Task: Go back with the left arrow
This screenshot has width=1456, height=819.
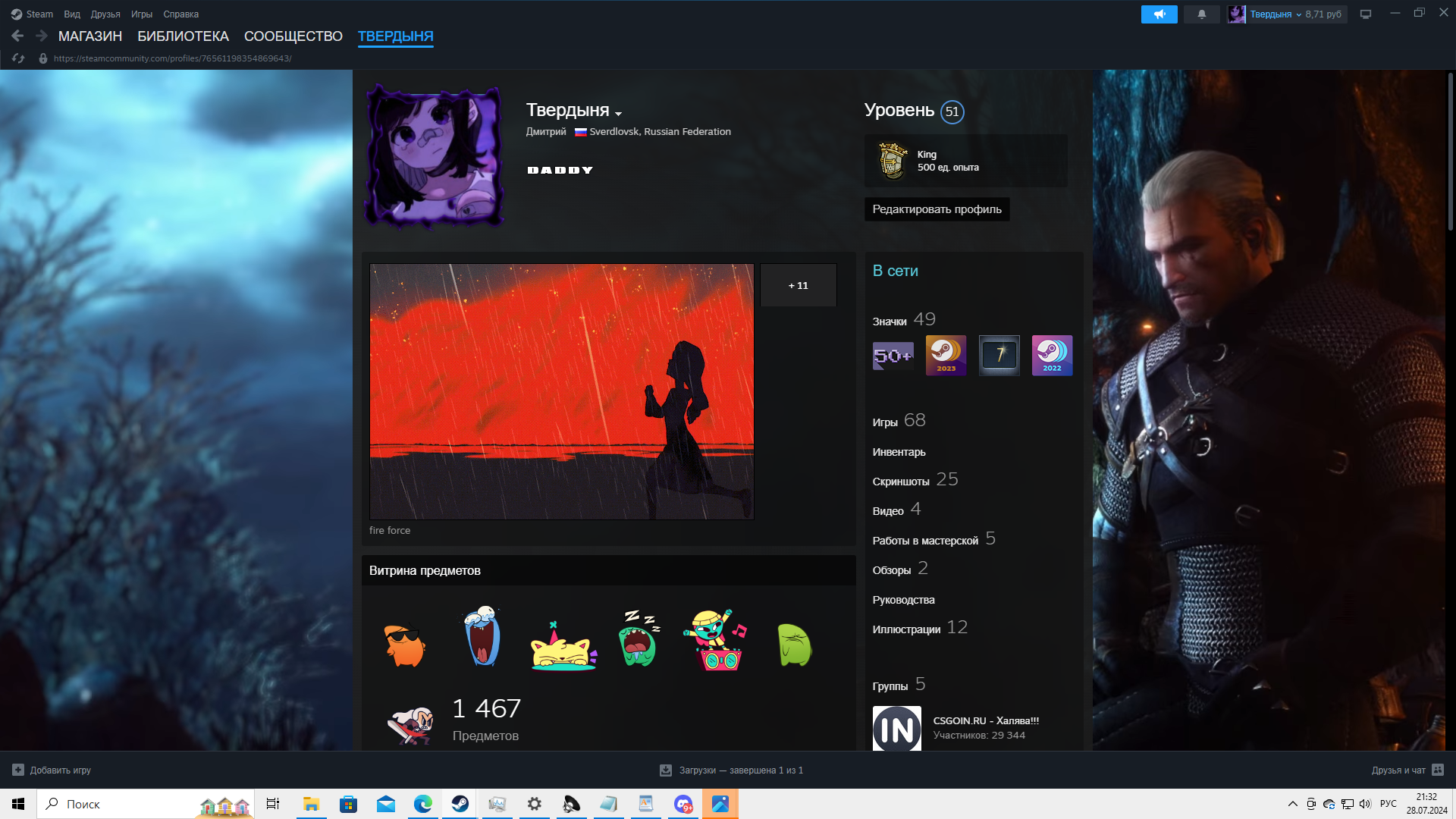Action: tap(17, 36)
